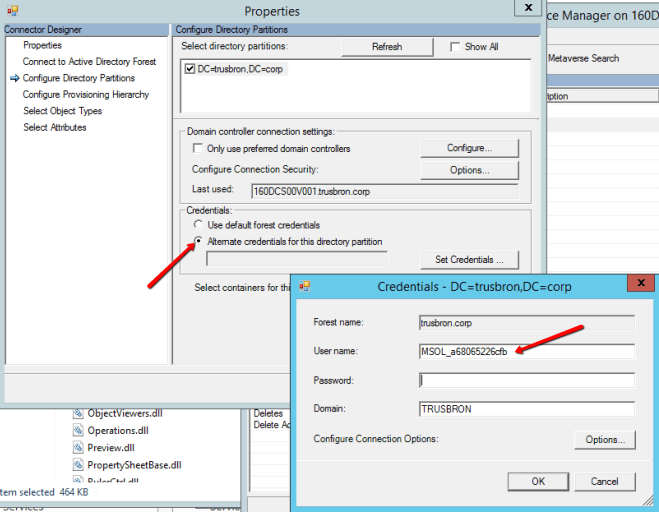The width and height of the screenshot is (659, 512).
Task: Click the ObjectViewers.dll file icon
Action: click(x=78, y=413)
